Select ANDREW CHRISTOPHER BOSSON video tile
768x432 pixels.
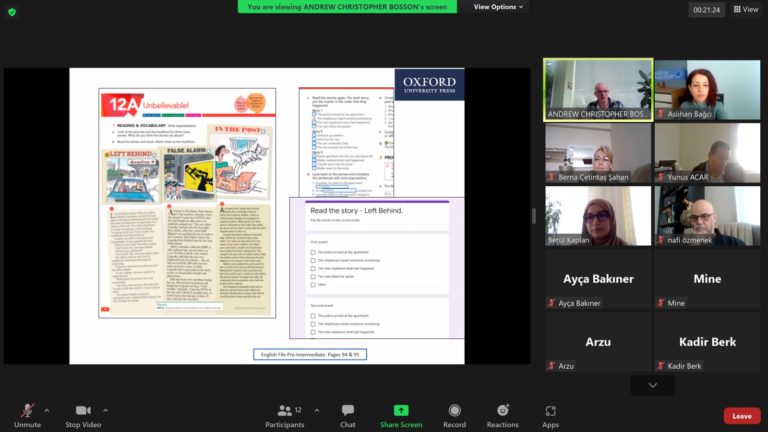point(598,90)
